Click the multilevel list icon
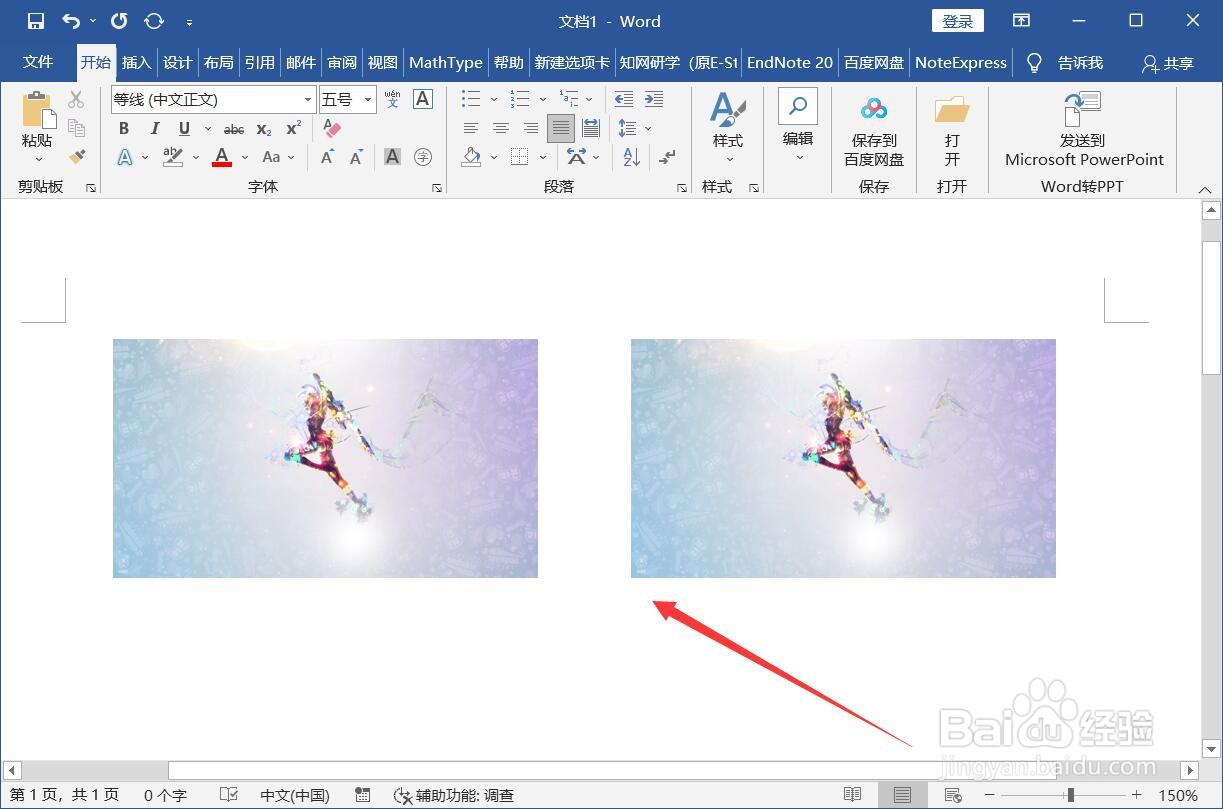The image size is (1223, 809). coord(569,99)
